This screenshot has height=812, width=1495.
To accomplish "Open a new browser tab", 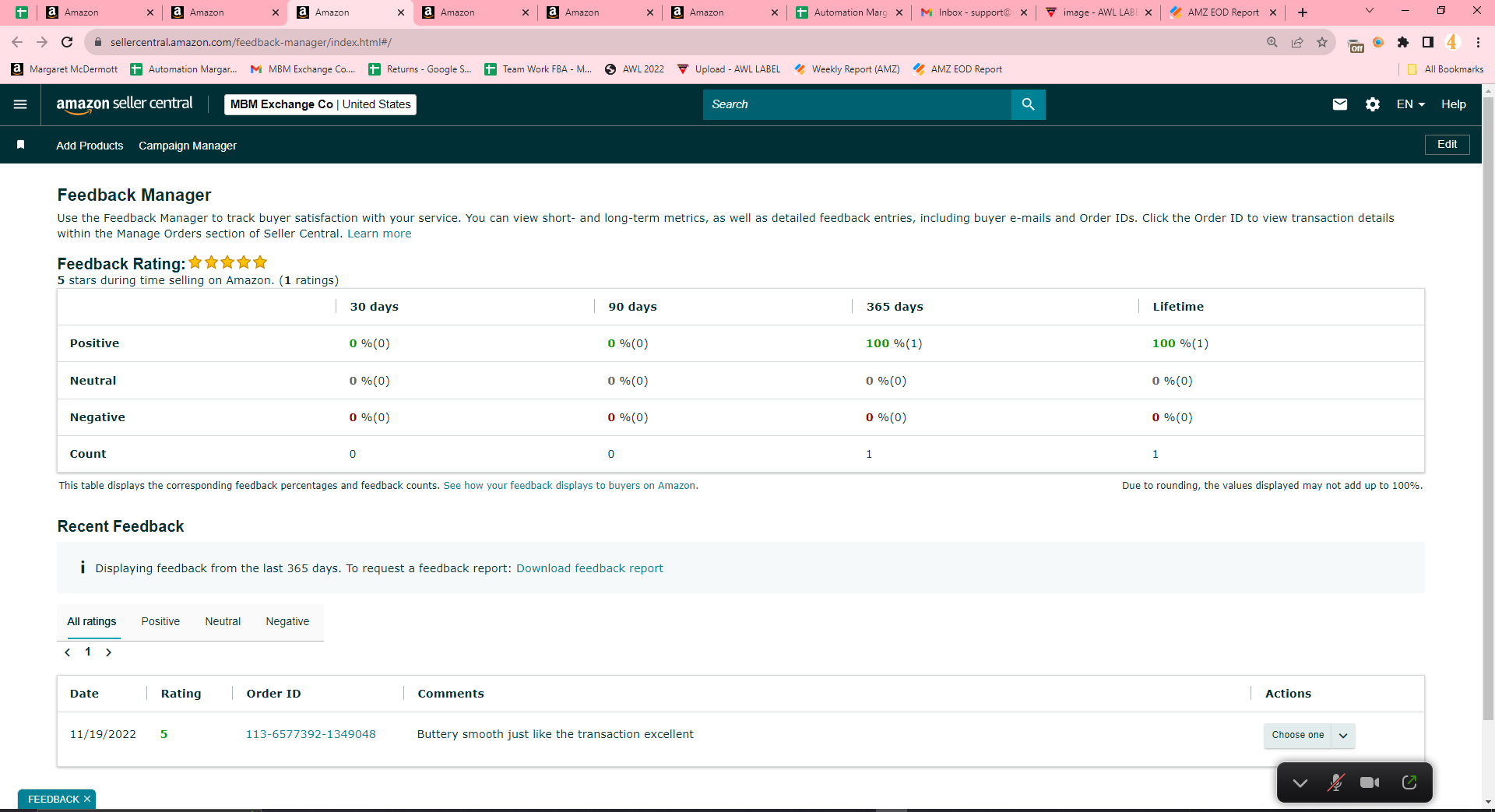I will tap(1303, 12).
